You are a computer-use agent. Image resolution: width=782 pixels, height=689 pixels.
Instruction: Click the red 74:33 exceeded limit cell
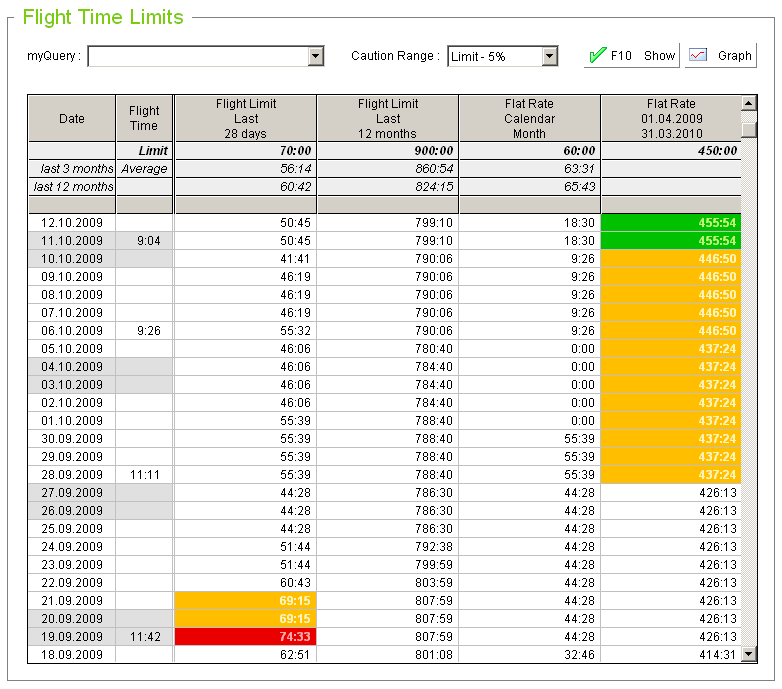click(246, 637)
